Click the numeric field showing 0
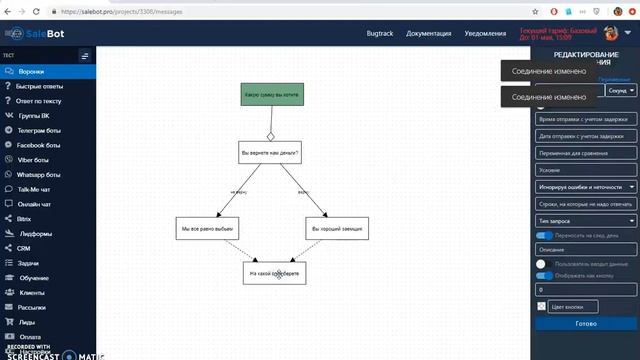640x360 pixels. pyautogui.click(x=586, y=289)
